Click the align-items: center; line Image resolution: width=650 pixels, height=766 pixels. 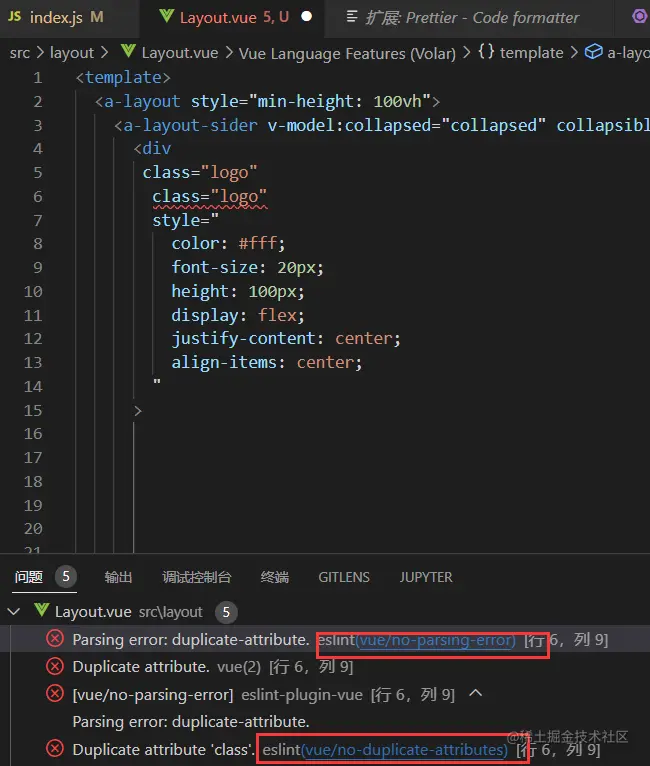click(x=267, y=363)
